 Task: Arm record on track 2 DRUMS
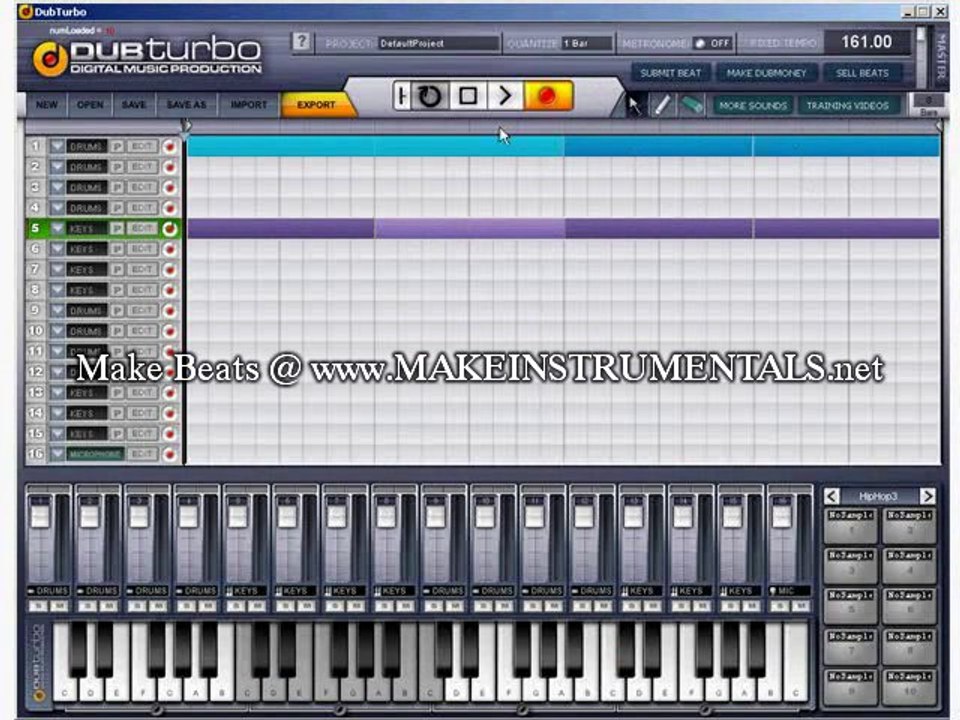click(170, 167)
